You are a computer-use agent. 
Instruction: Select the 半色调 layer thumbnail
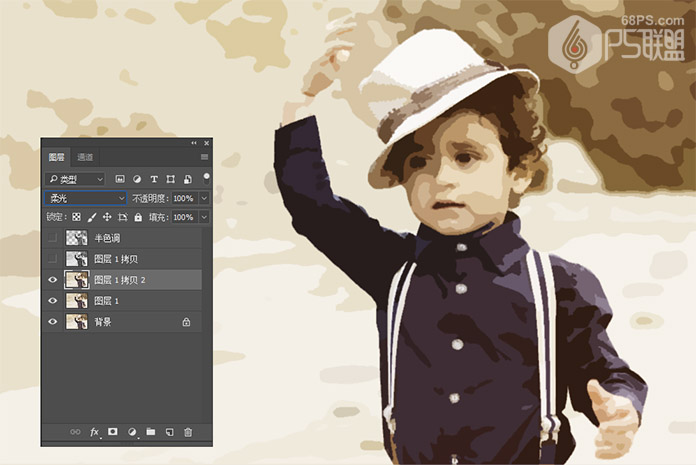pos(76,238)
